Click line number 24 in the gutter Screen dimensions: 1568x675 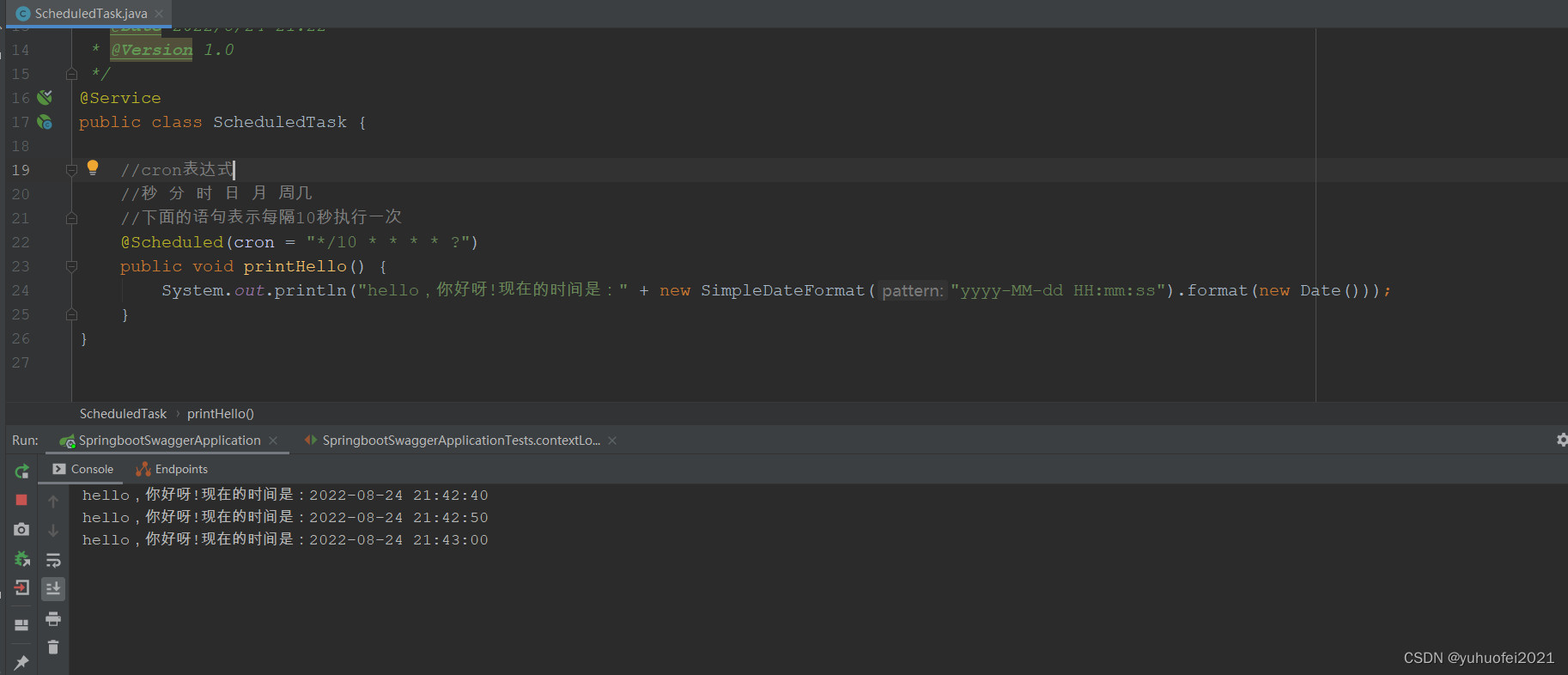[x=21, y=290]
